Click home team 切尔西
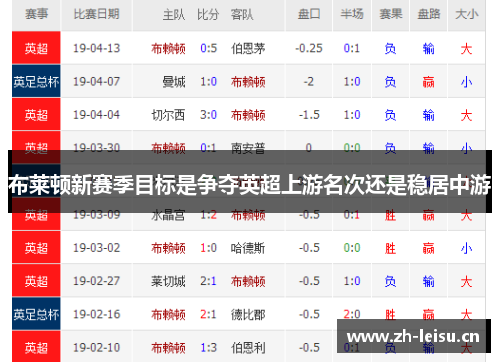The height and width of the screenshot is (362, 500). [x=168, y=115]
